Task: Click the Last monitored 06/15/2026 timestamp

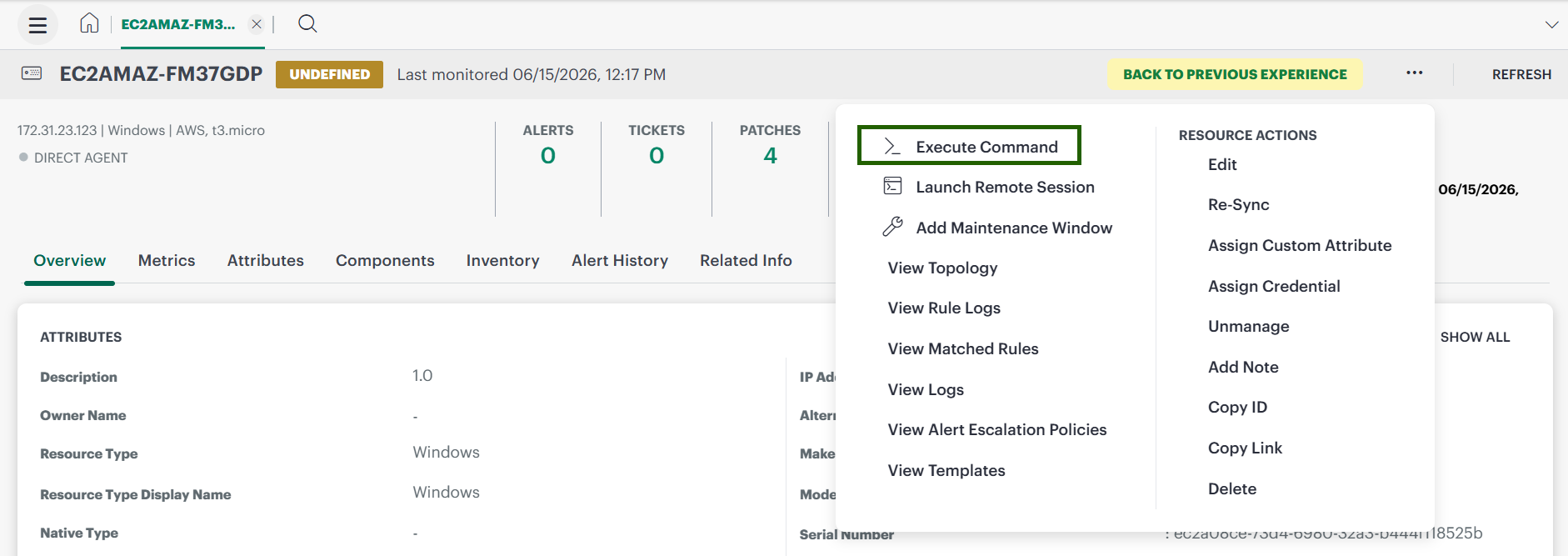Action: pyautogui.click(x=531, y=74)
